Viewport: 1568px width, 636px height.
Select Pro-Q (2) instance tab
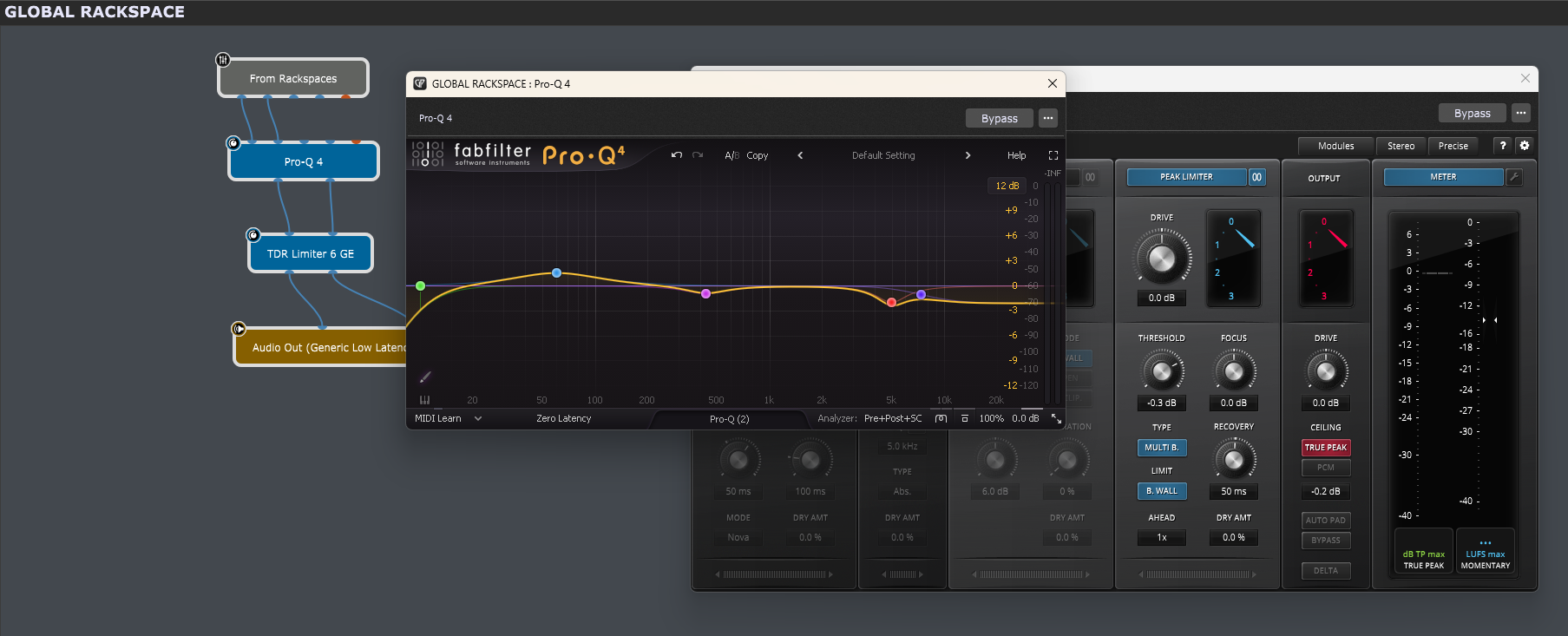[x=730, y=419]
